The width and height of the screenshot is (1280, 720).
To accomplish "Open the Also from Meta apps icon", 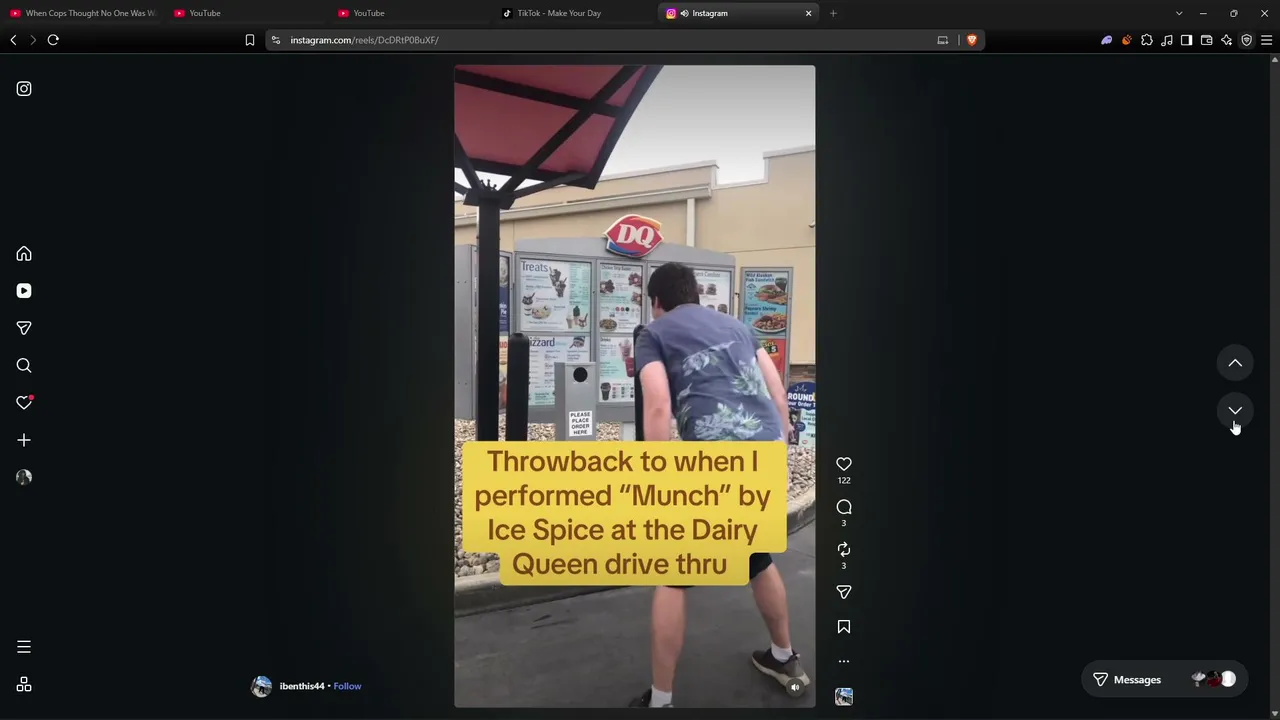I will (24, 685).
